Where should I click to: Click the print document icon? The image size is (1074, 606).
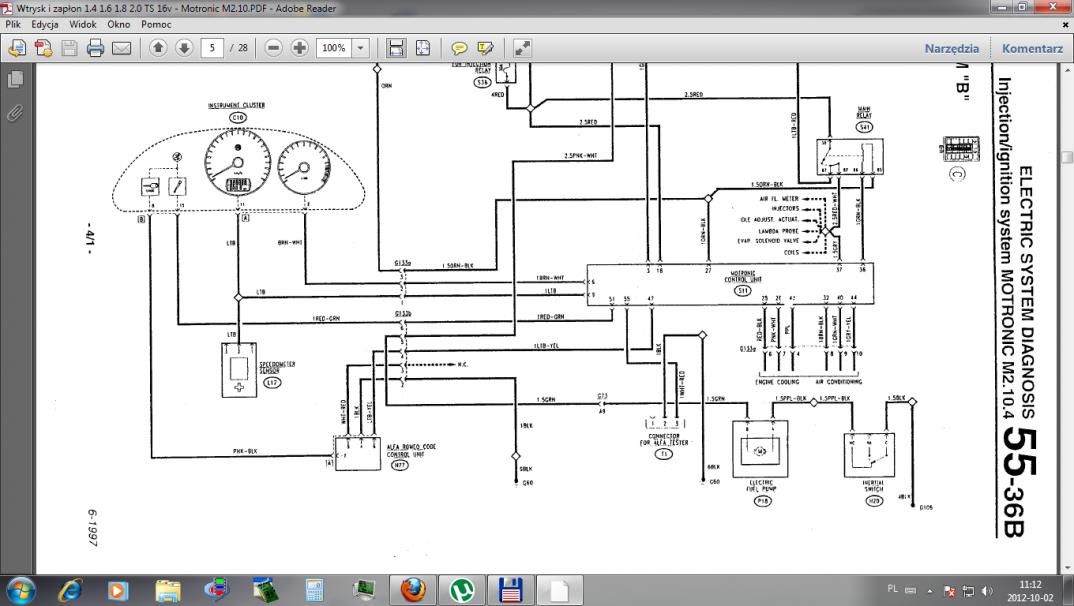[95, 48]
